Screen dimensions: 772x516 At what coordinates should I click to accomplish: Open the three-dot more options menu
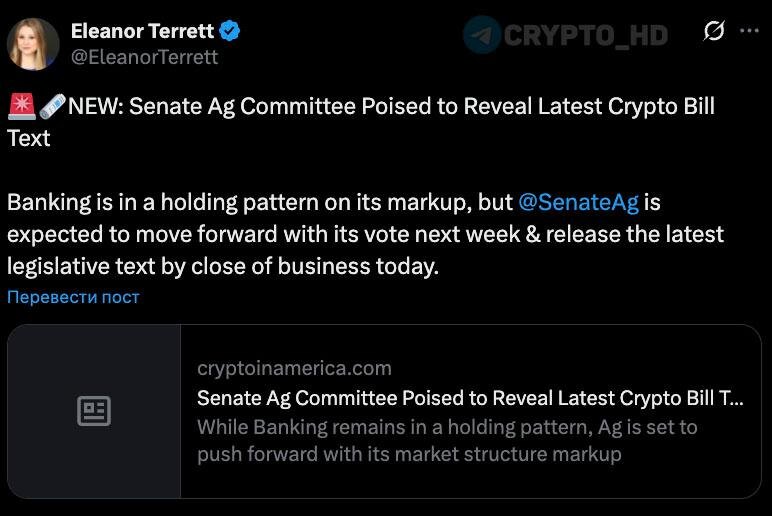tap(749, 31)
